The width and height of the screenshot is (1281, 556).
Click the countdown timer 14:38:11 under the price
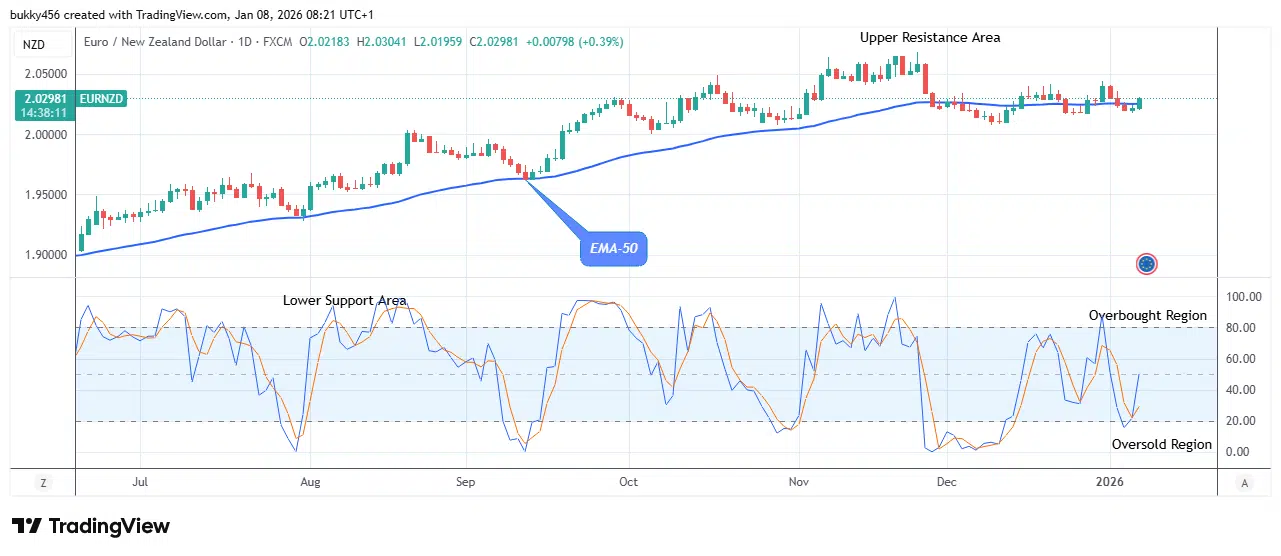(43, 113)
